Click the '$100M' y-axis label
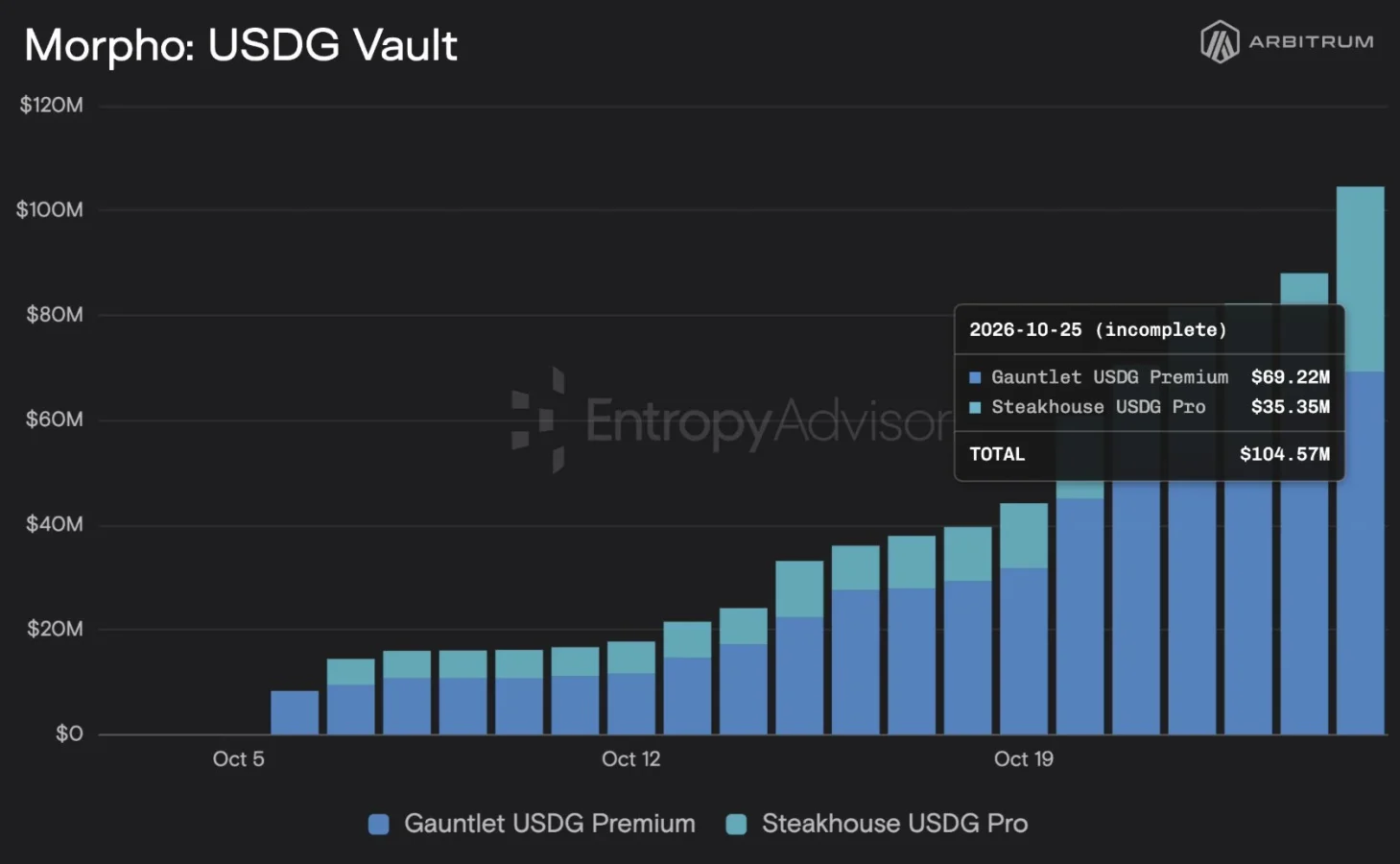The image size is (1400, 864). (50, 209)
